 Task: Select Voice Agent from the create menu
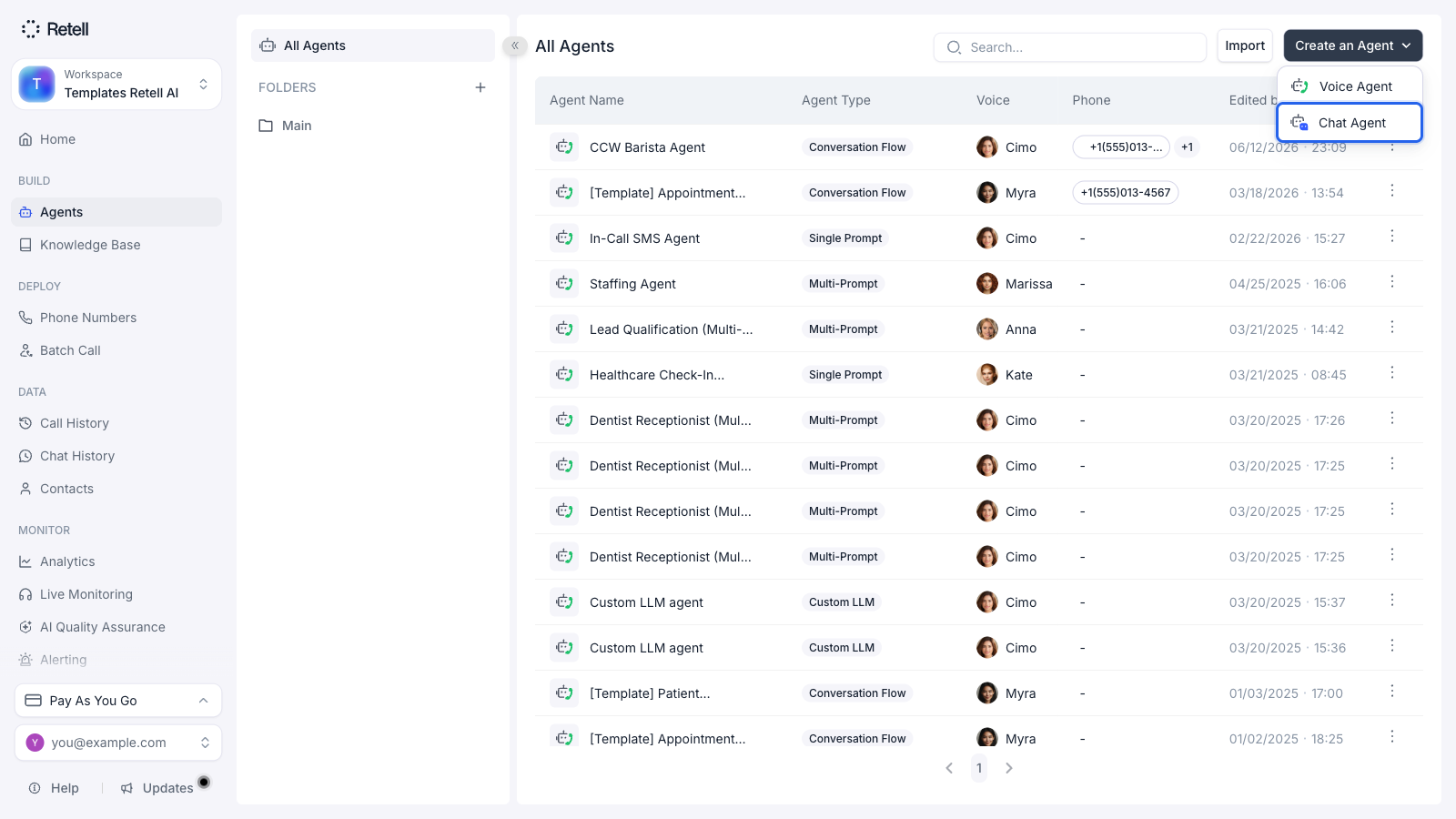[x=1350, y=86]
